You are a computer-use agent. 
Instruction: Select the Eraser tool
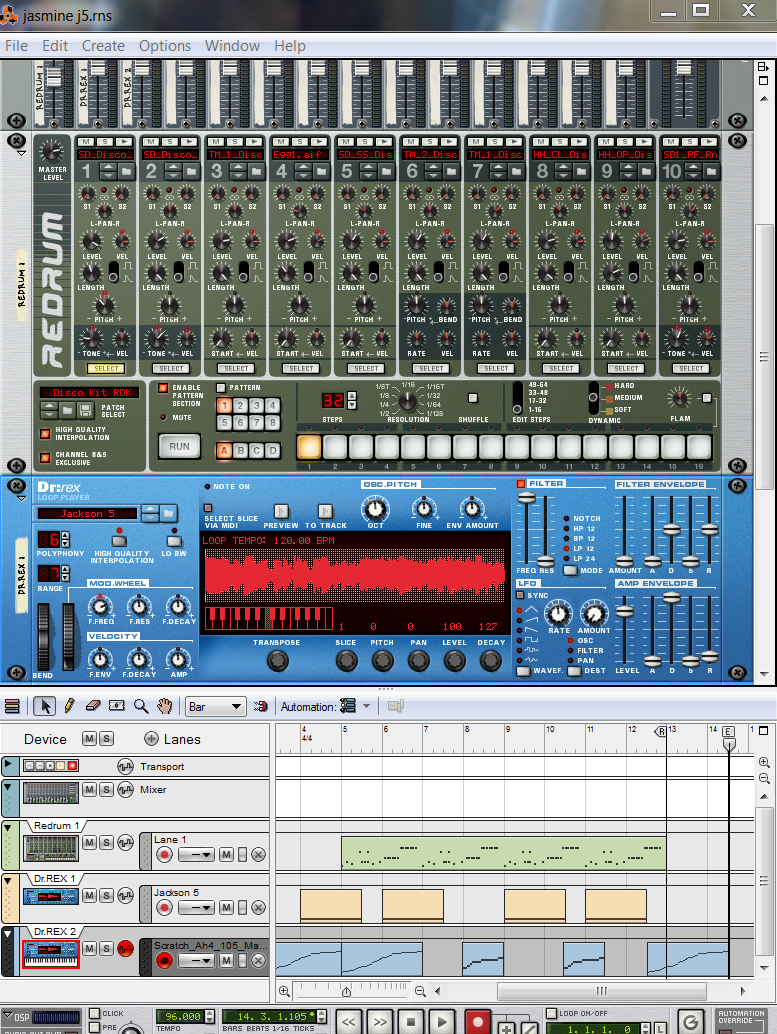[x=93, y=706]
